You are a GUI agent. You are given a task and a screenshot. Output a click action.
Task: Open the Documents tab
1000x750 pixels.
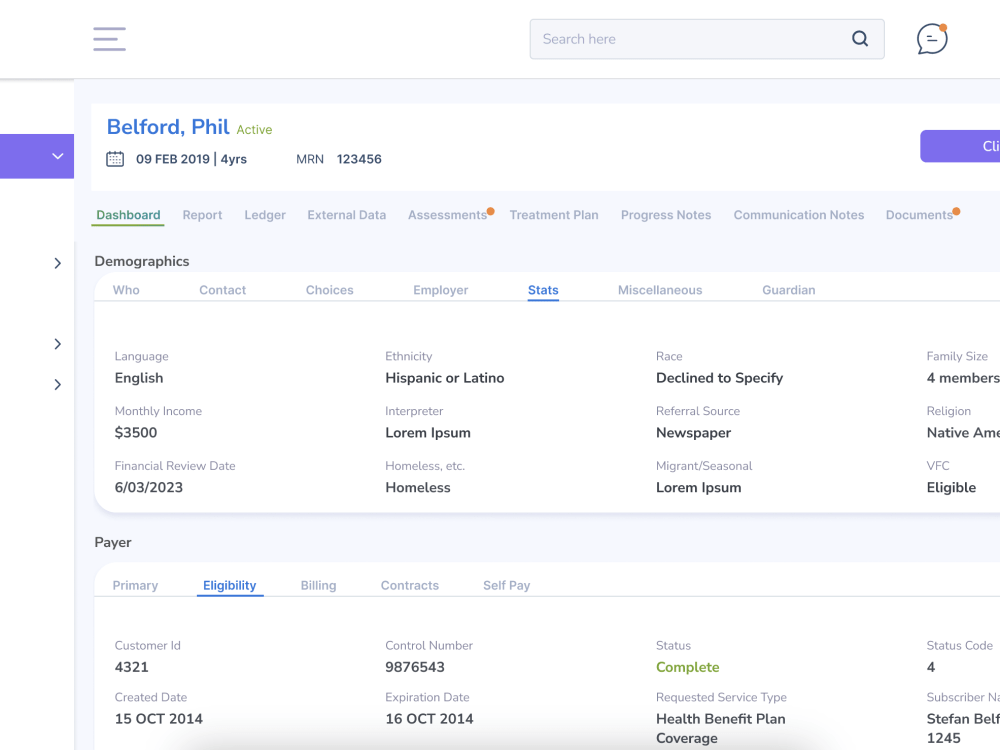pyautogui.click(x=919, y=215)
